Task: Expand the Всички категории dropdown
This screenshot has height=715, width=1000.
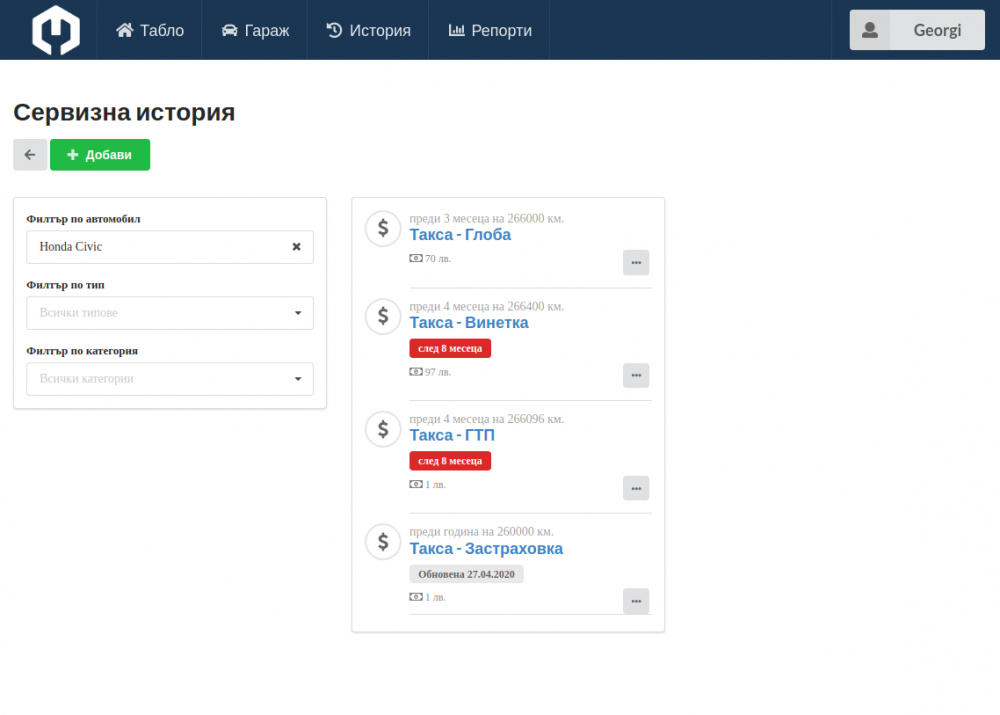Action: (170, 379)
